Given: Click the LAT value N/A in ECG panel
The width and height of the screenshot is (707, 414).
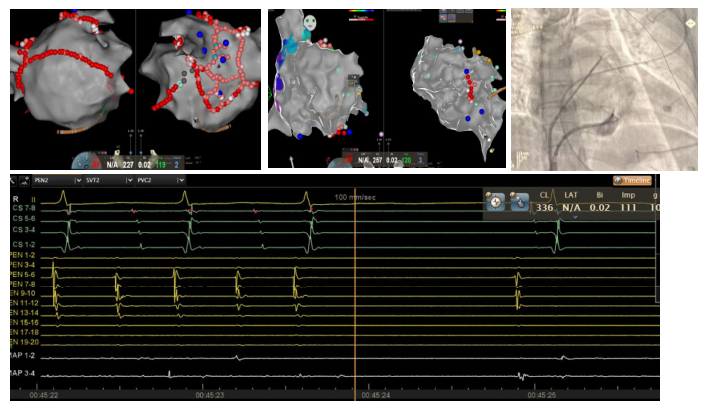Looking at the screenshot, I should pyautogui.click(x=571, y=207).
